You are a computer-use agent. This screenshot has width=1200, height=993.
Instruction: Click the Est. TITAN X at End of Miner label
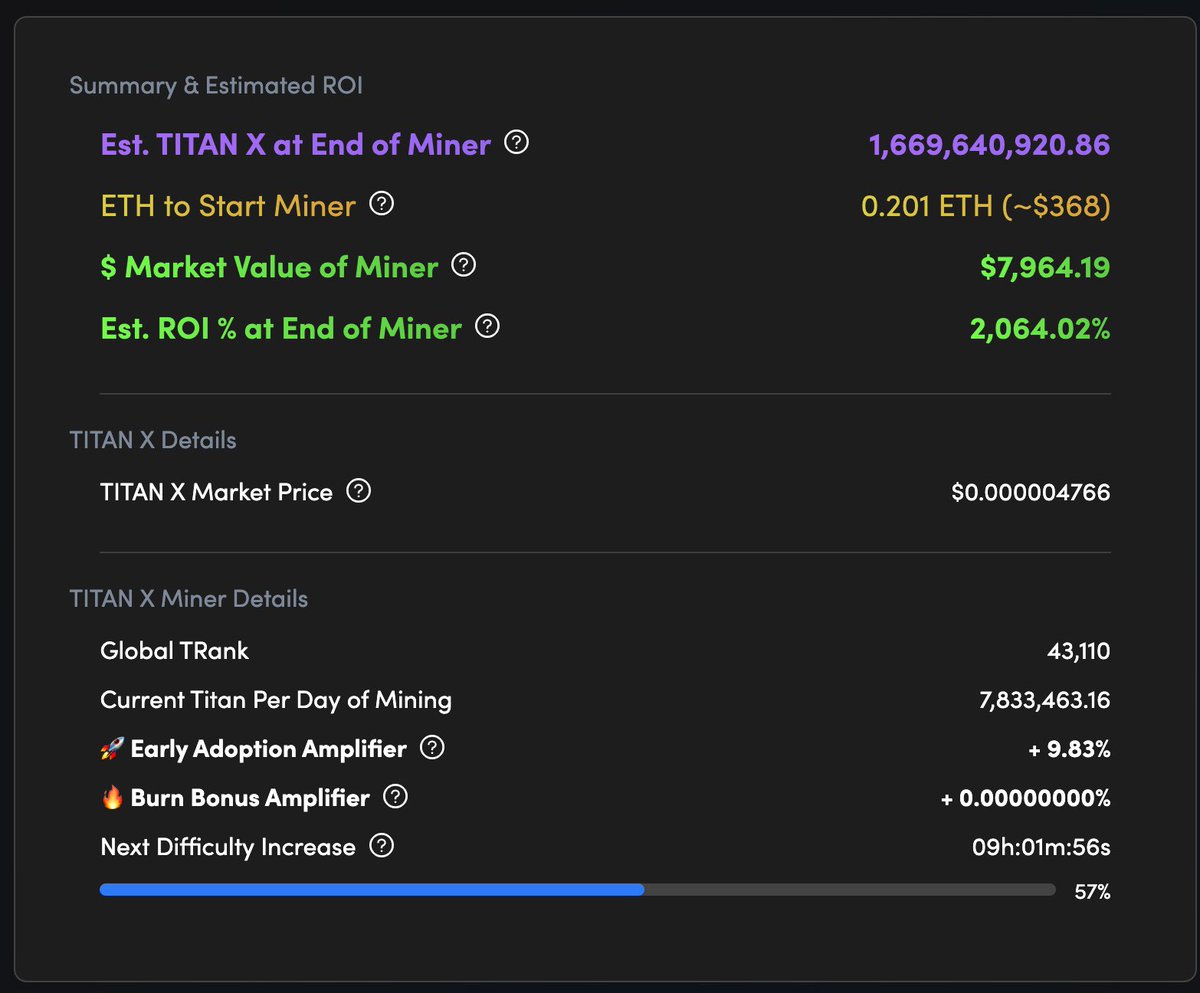pos(296,144)
